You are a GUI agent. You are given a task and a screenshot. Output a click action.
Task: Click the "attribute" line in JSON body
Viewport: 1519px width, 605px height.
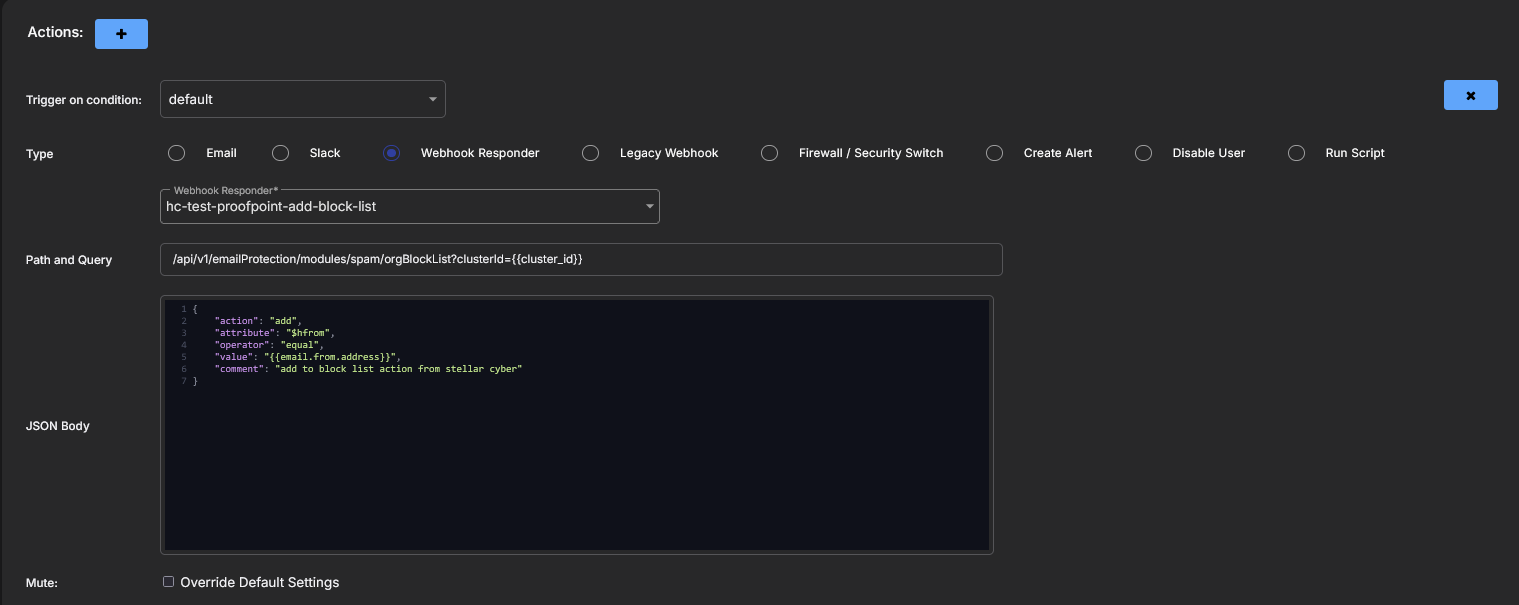point(274,333)
